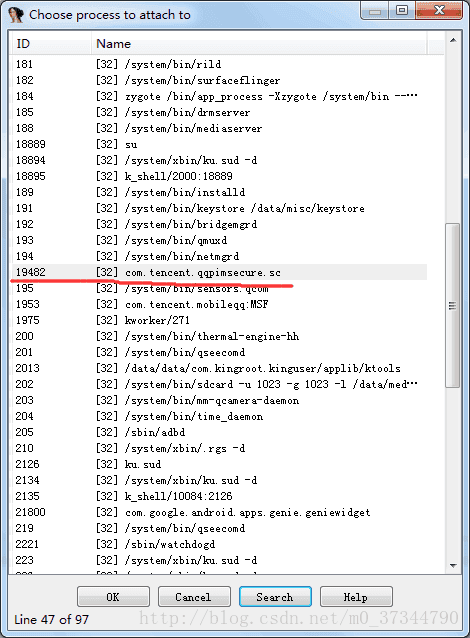This screenshot has width=470, height=638.
Task: Select process 223 ku.sud -d
Action: [x=219, y=560]
